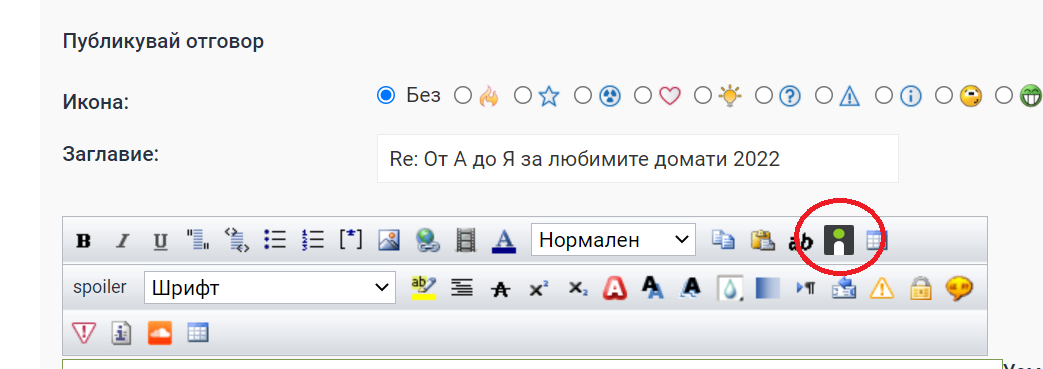Apply yellow highlight with the ab marker icon

424,288
